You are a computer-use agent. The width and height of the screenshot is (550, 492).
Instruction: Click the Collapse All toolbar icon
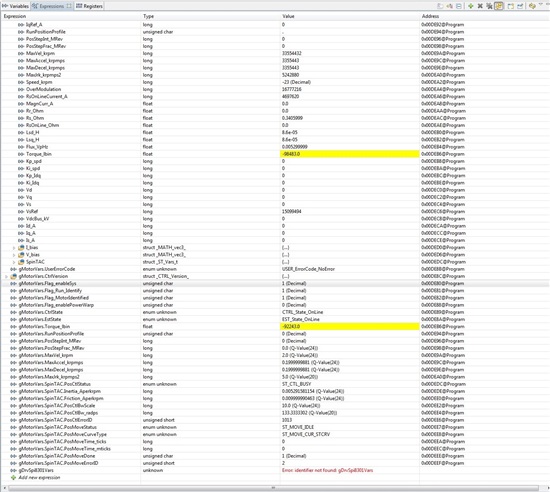tap(459, 6)
